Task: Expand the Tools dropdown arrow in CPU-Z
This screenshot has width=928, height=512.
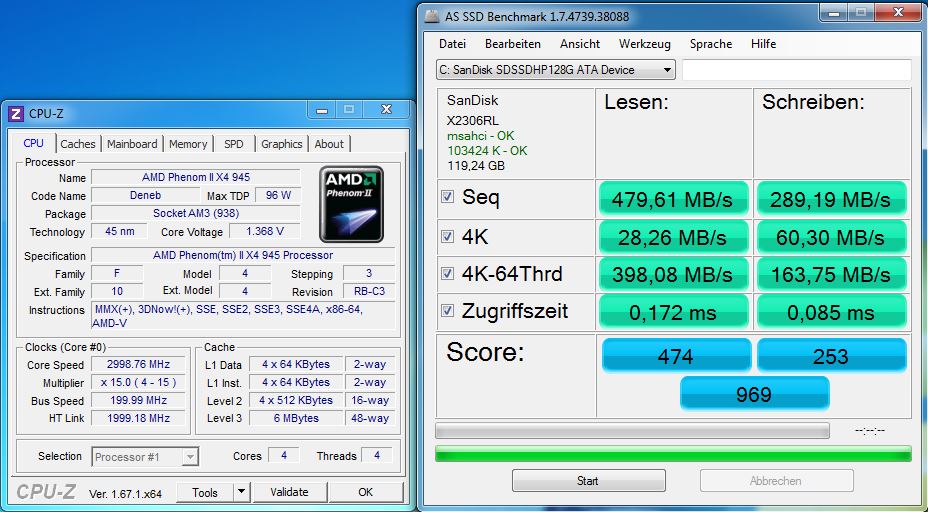Action: click(241, 492)
